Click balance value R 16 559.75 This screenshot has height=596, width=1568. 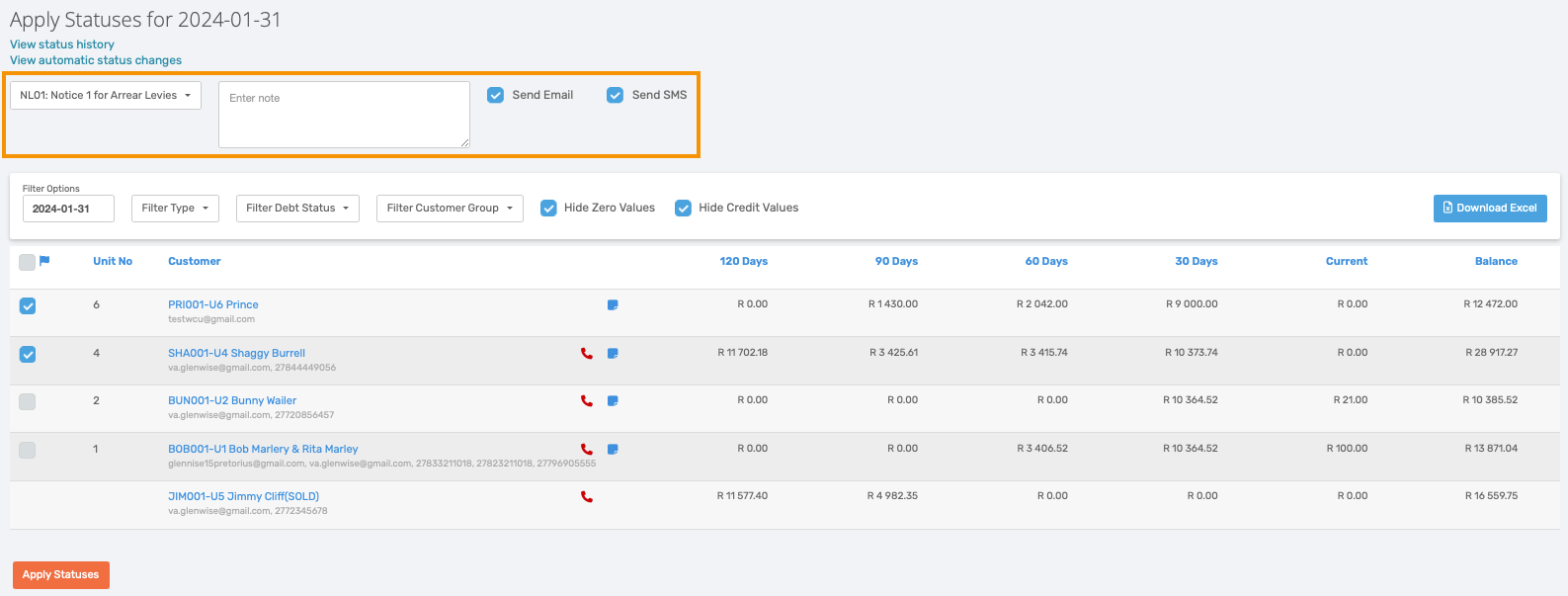click(1491, 496)
